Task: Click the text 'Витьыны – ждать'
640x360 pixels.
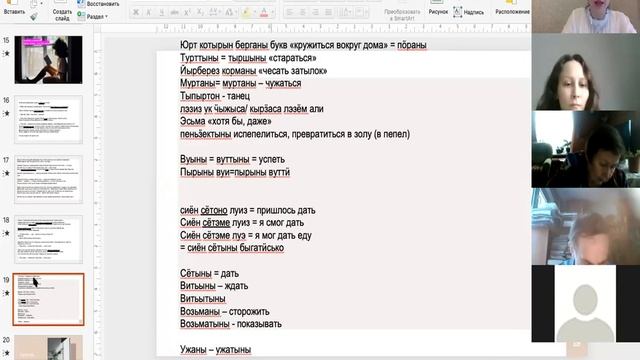Action: 214,286
